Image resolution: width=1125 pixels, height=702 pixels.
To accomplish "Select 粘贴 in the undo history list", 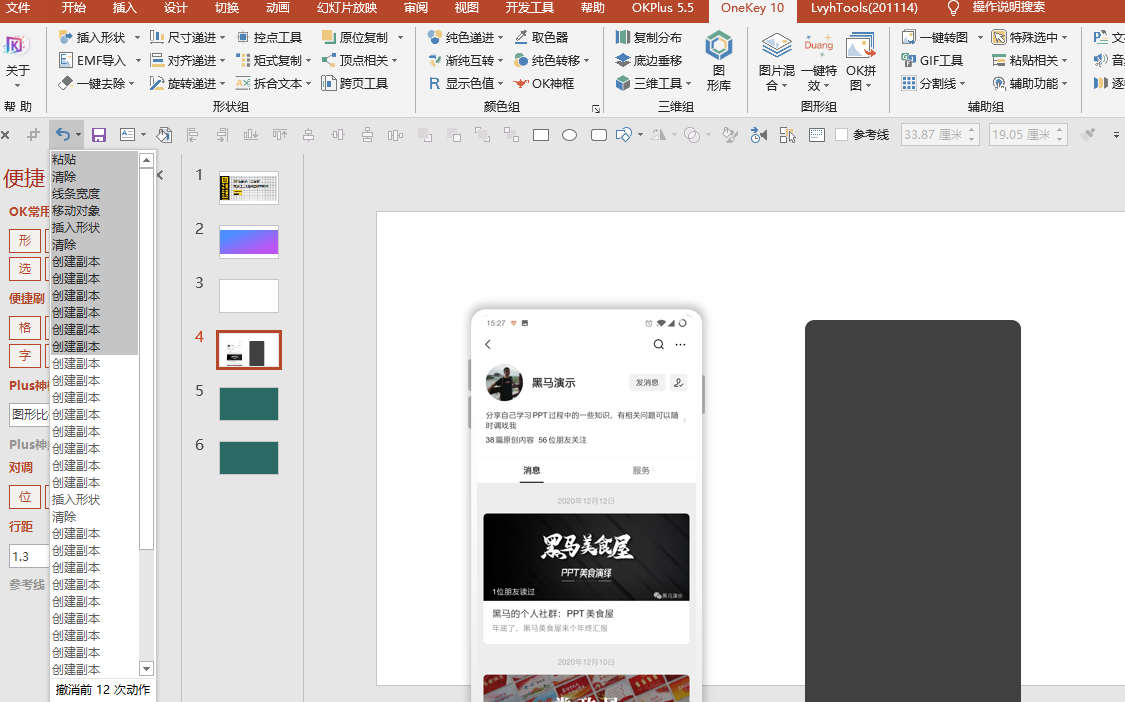I will (x=94, y=159).
